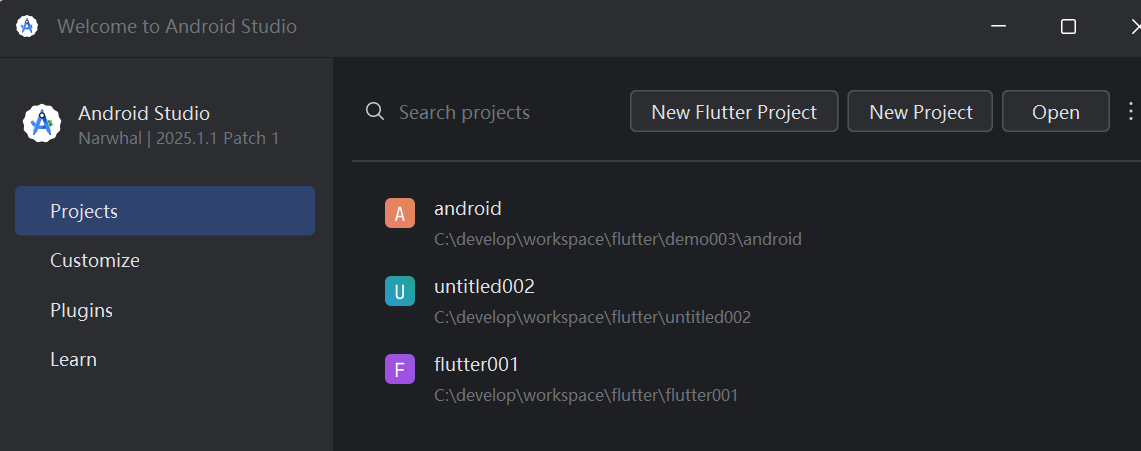Click the purple 'F' flutter001 project icon
This screenshot has width=1141, height=451.
(x=399, y=369)
